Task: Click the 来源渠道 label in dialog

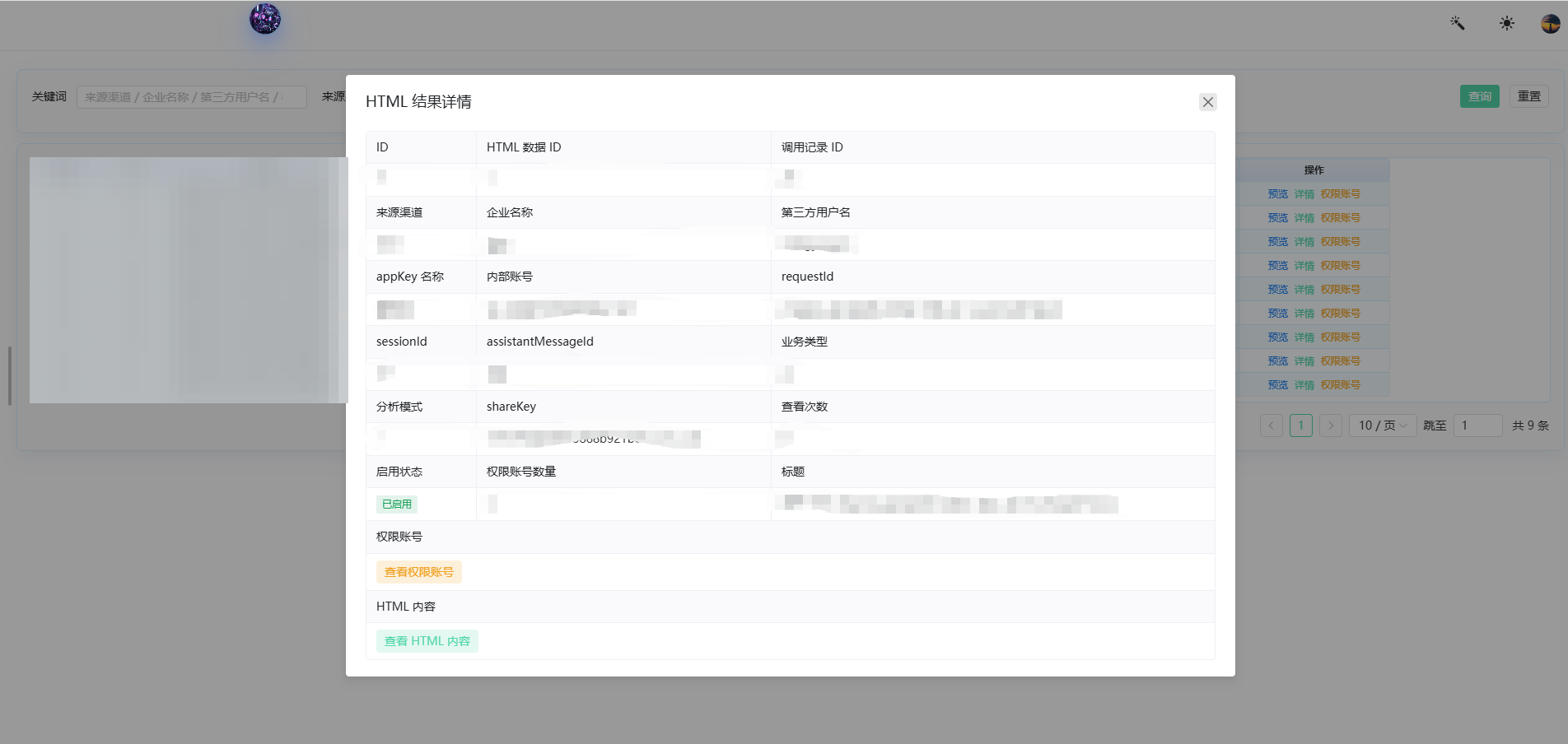Action: point(399,212)
